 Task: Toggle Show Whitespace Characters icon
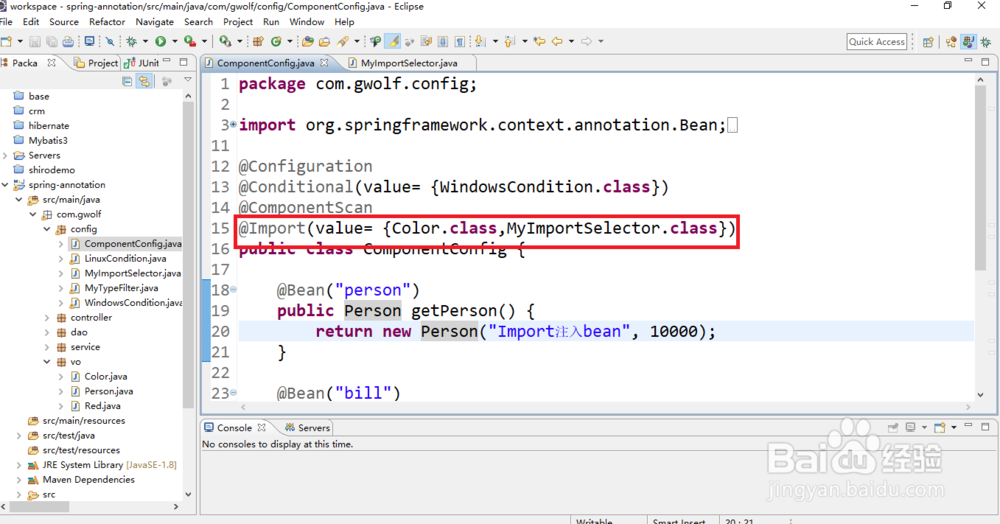coord(459,41)
